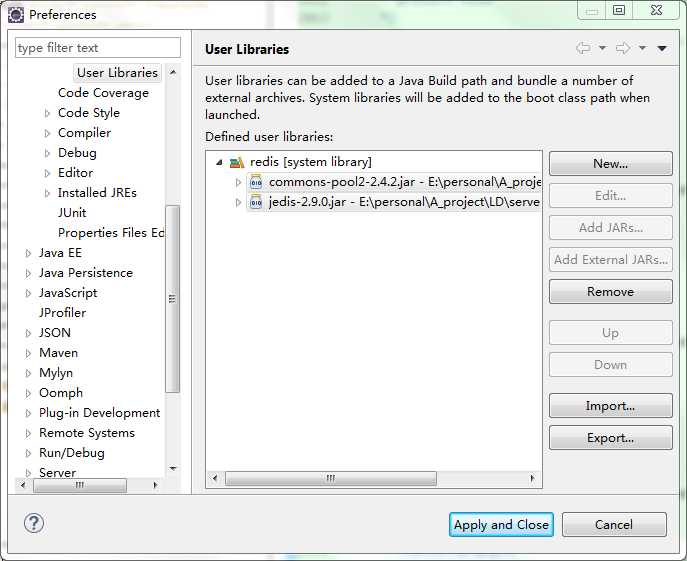
Task: Click the library list scroll left arrow
Action: (215, 478)
